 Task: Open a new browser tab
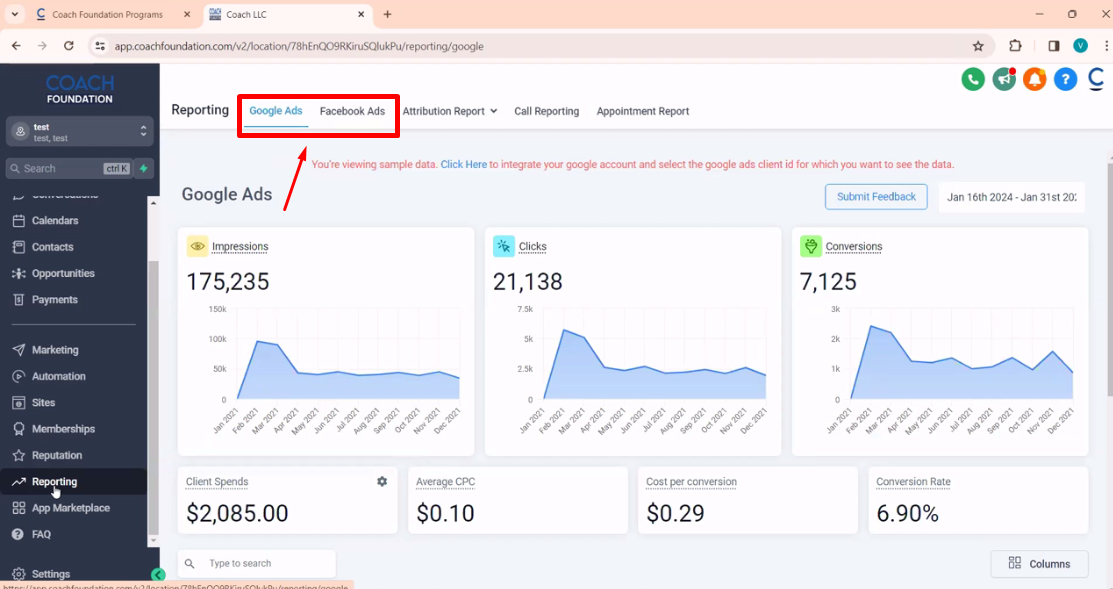pyautogui.click(x=387, y=14)
